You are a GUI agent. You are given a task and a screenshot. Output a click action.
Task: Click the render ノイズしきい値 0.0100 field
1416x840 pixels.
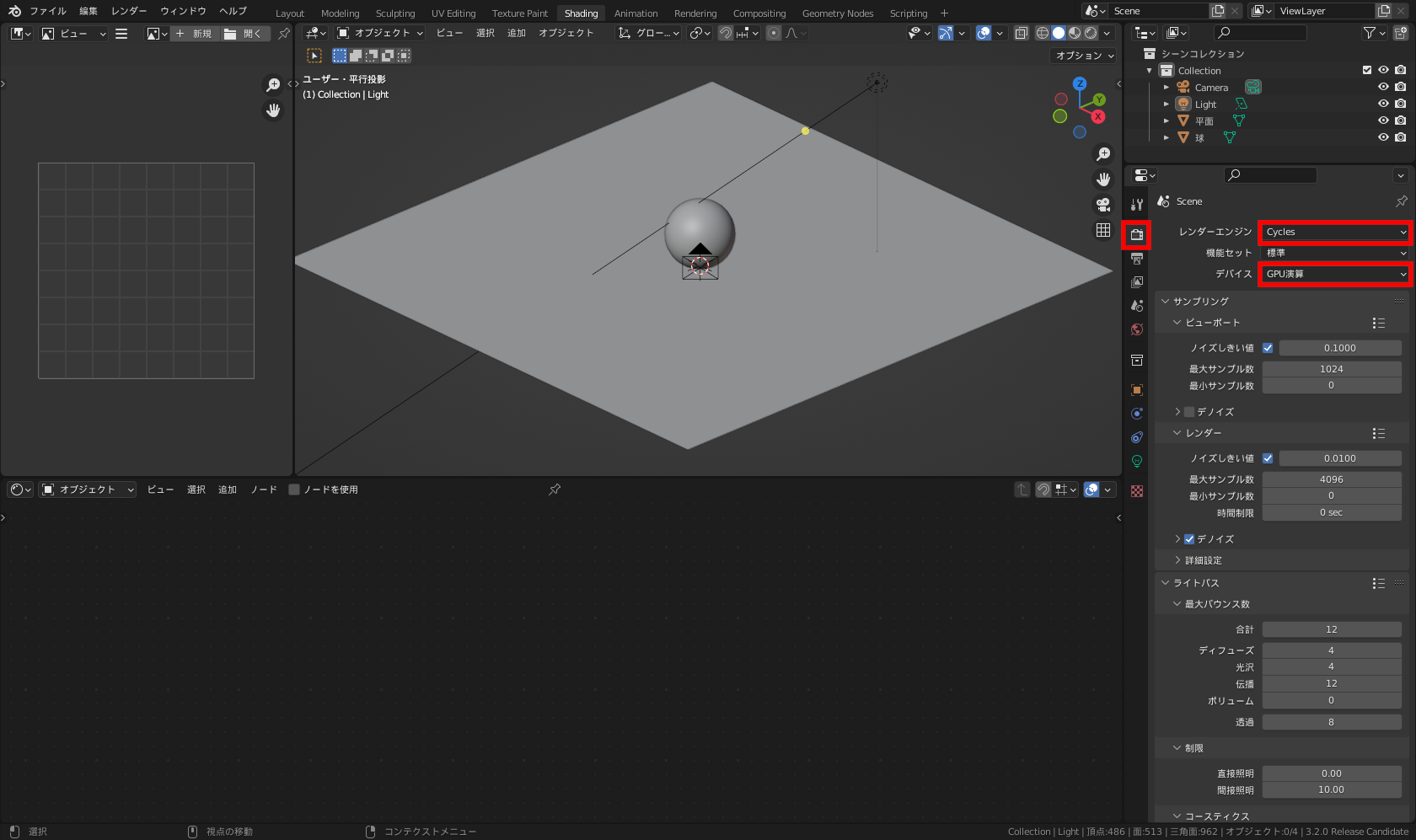pyautogui.click(x=1340, y=458)
